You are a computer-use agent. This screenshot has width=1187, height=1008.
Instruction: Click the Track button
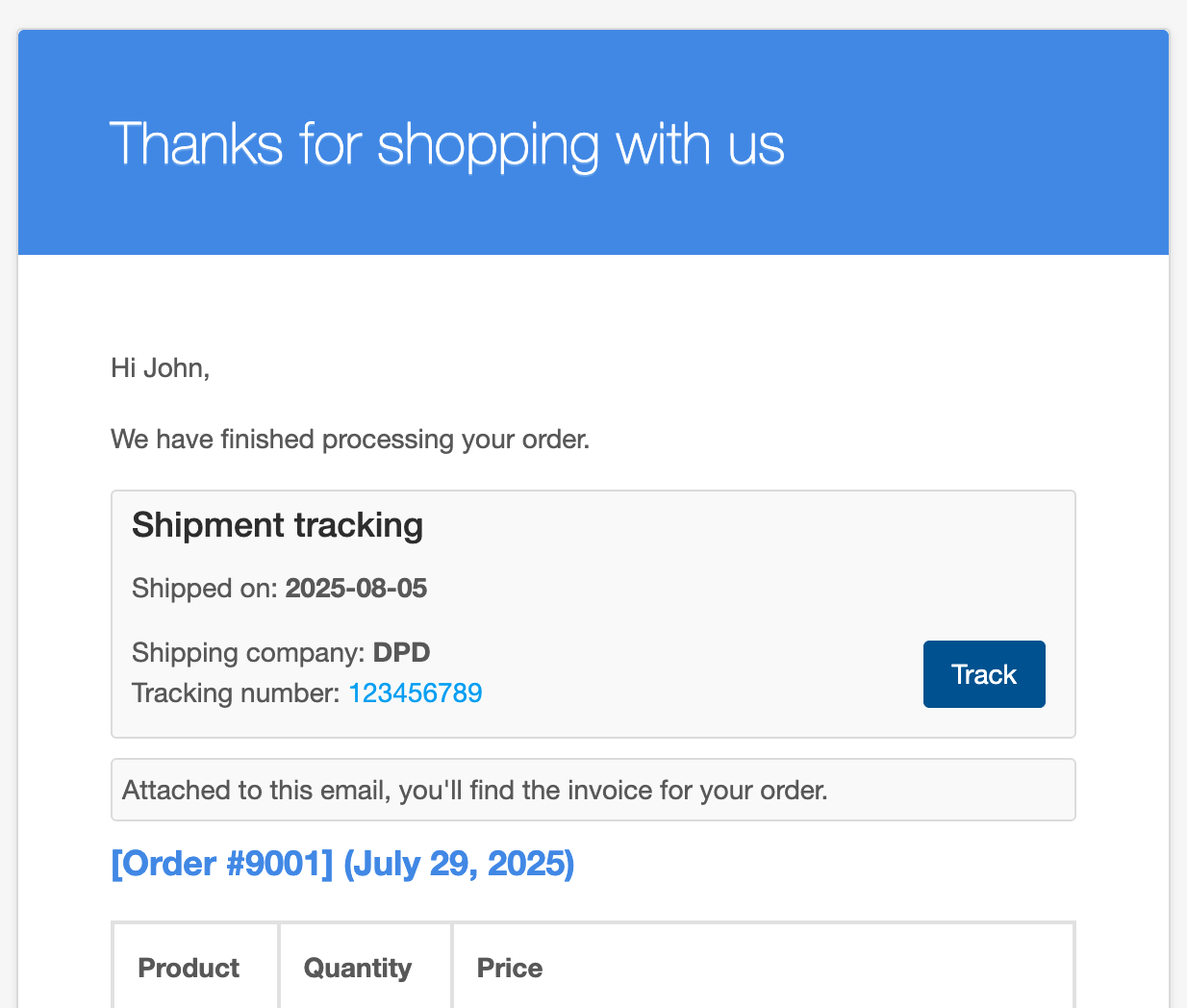(984, 674)
